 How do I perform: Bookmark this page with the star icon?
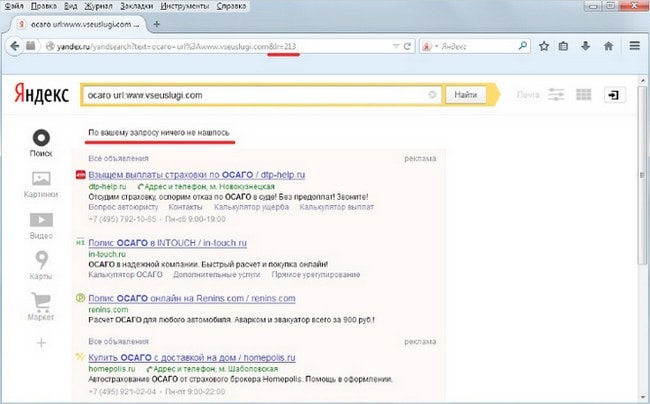point(544,46)
